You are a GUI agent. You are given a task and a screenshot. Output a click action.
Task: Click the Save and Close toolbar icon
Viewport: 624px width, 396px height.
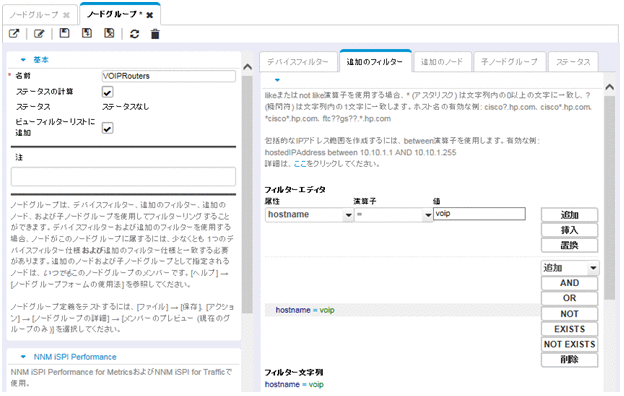tap(109, 33)
